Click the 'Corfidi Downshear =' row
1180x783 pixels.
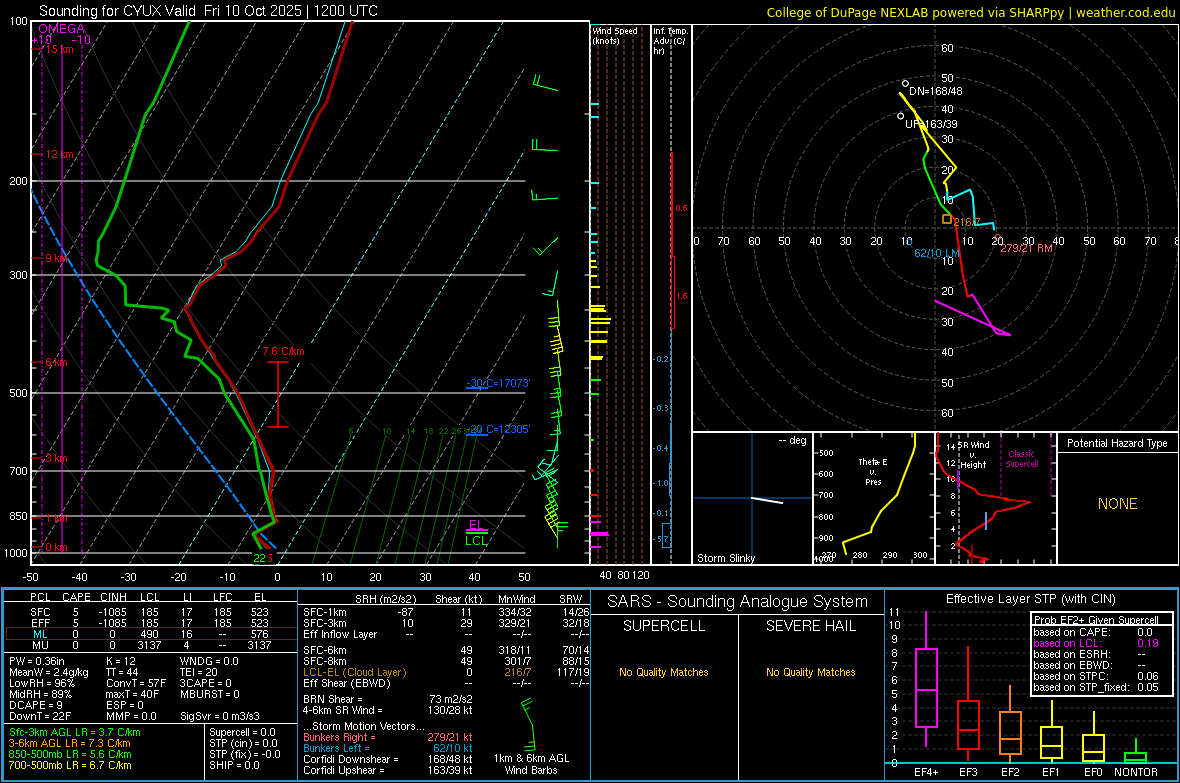click(388, 759)
